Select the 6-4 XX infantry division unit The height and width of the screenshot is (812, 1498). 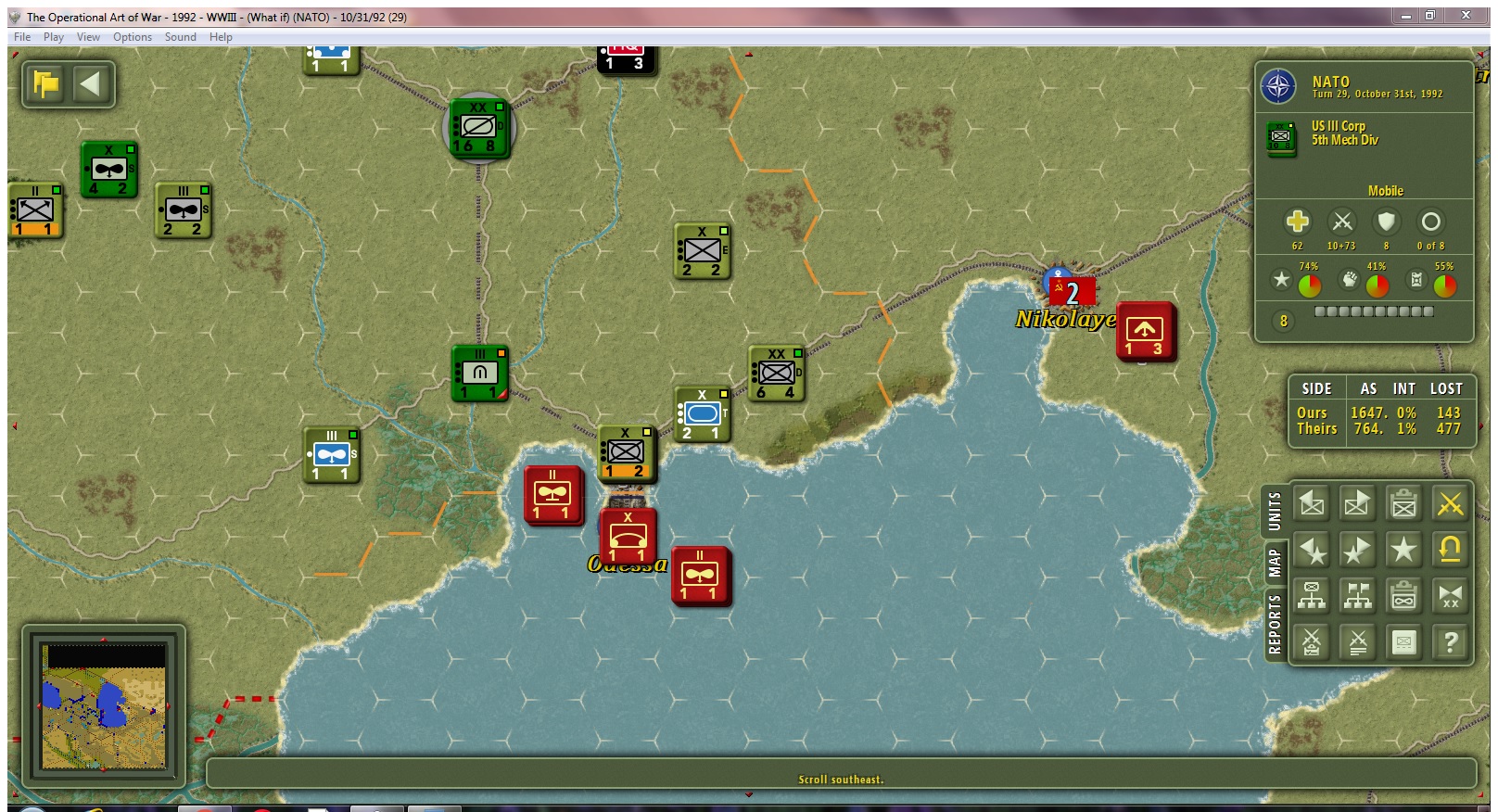(x=776, y=374)
